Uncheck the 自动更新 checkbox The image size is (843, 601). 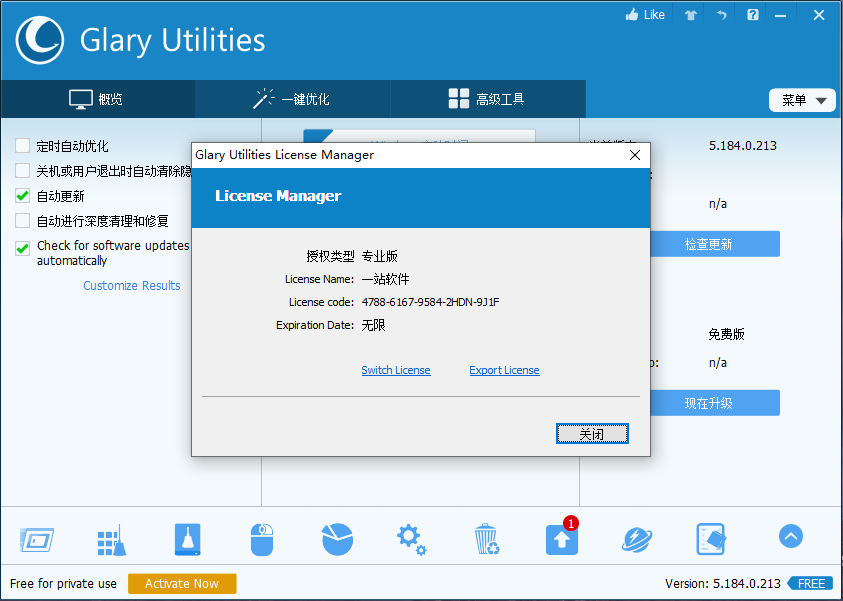pos(23,196)
